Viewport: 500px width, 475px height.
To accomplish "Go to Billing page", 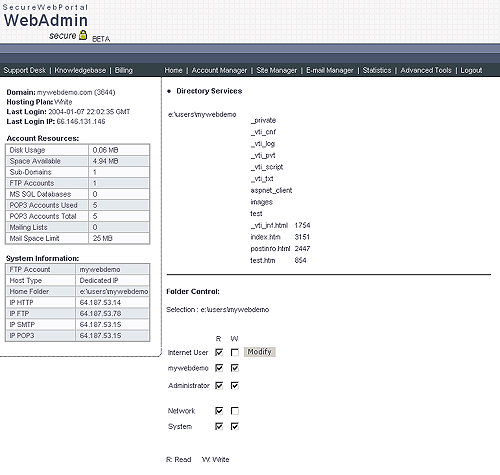I will click(x=124, y=70).
